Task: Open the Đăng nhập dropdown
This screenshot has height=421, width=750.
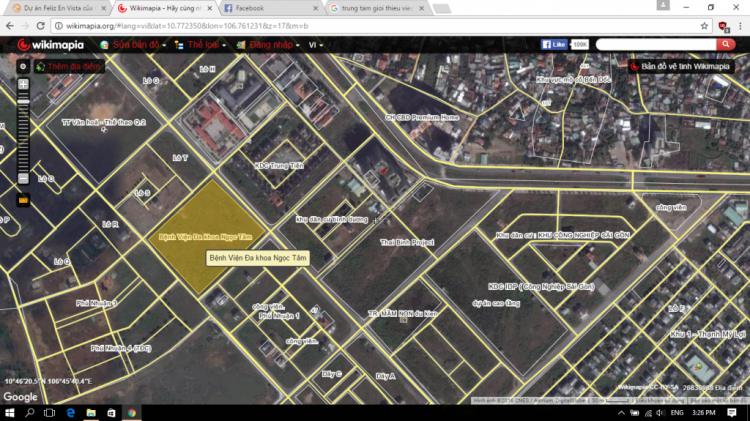Action: [268, 45]
